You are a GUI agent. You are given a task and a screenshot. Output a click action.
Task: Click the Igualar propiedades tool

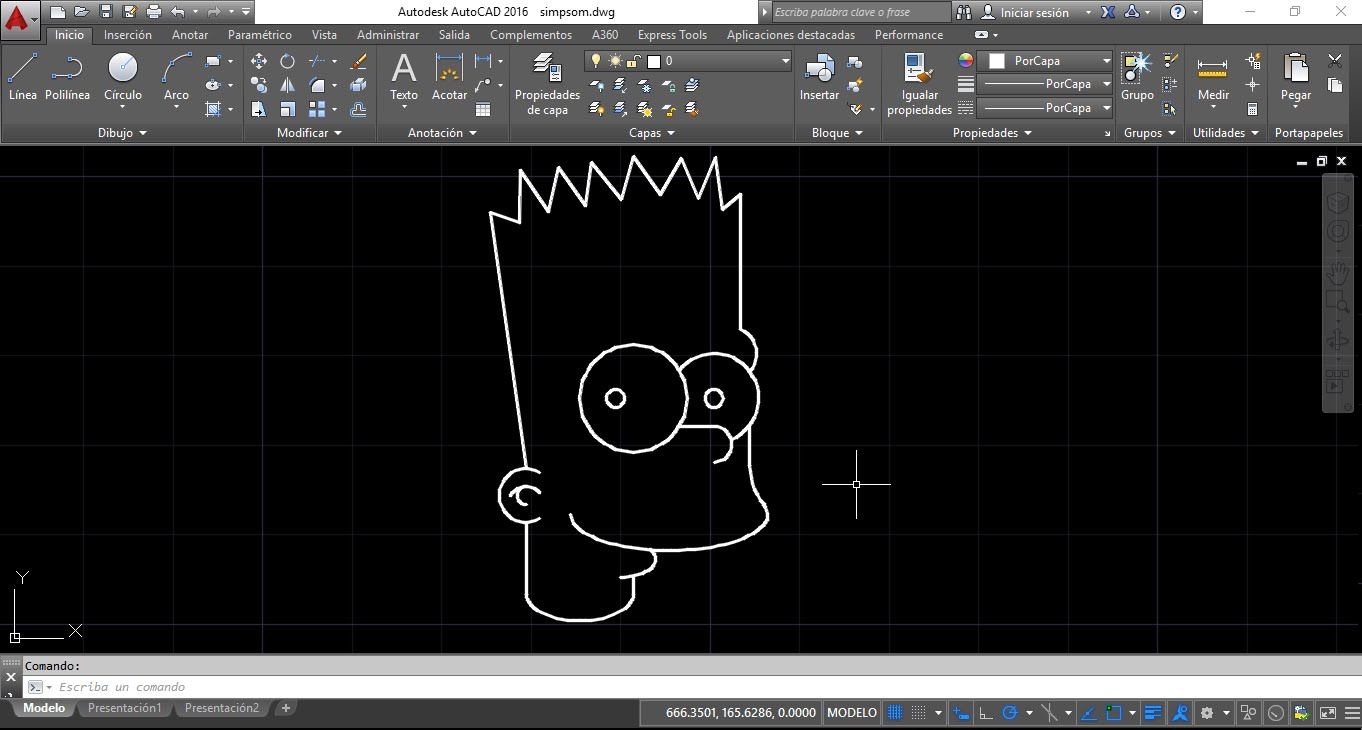point(918,84)
